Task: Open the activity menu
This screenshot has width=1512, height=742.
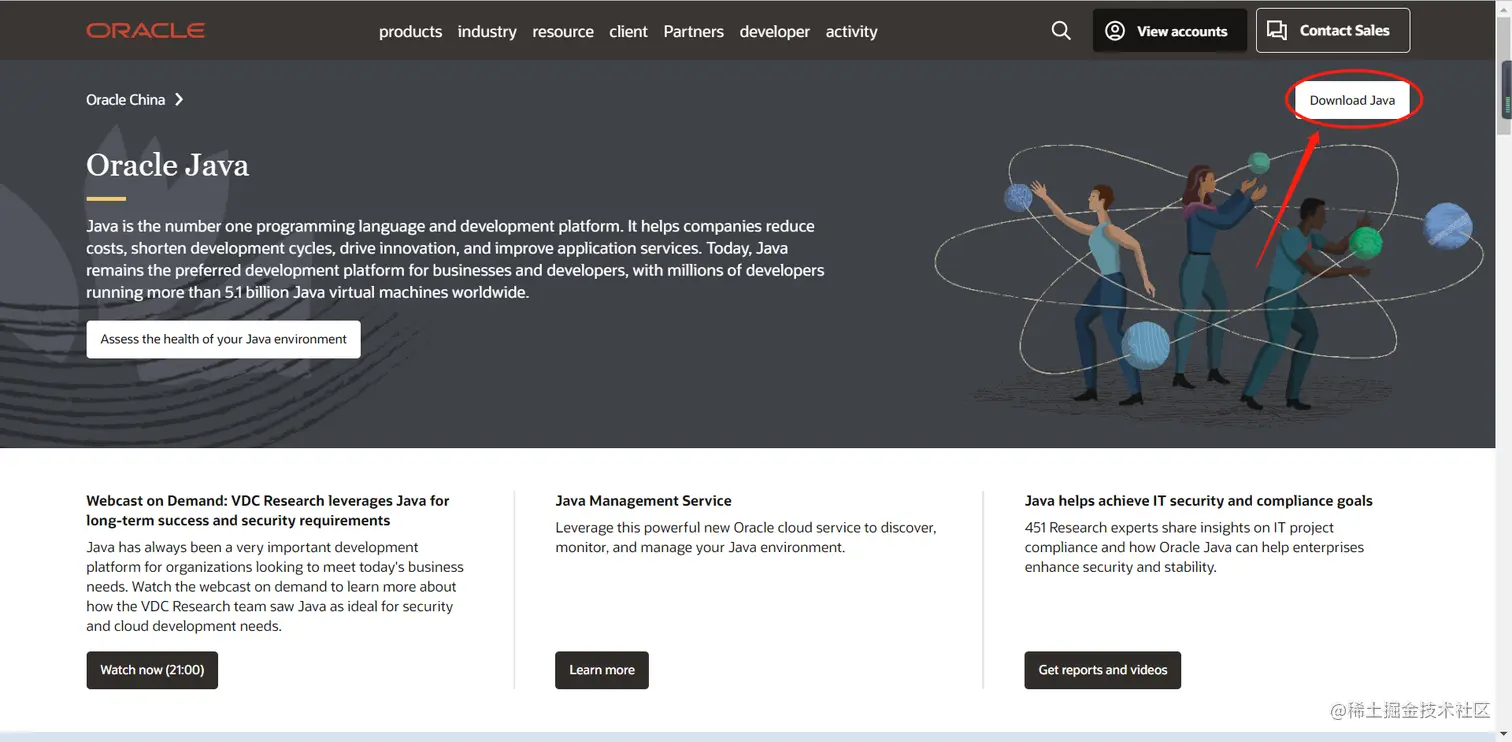Action: 852,32
